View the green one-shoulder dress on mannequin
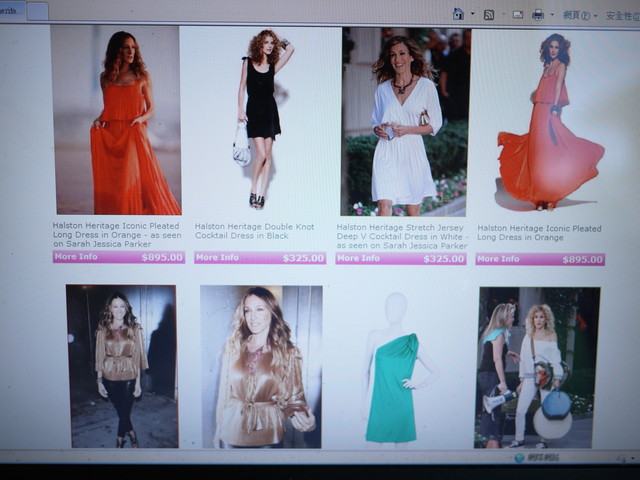This screenshot has width=640, height=480. click(x=399, y=368)
